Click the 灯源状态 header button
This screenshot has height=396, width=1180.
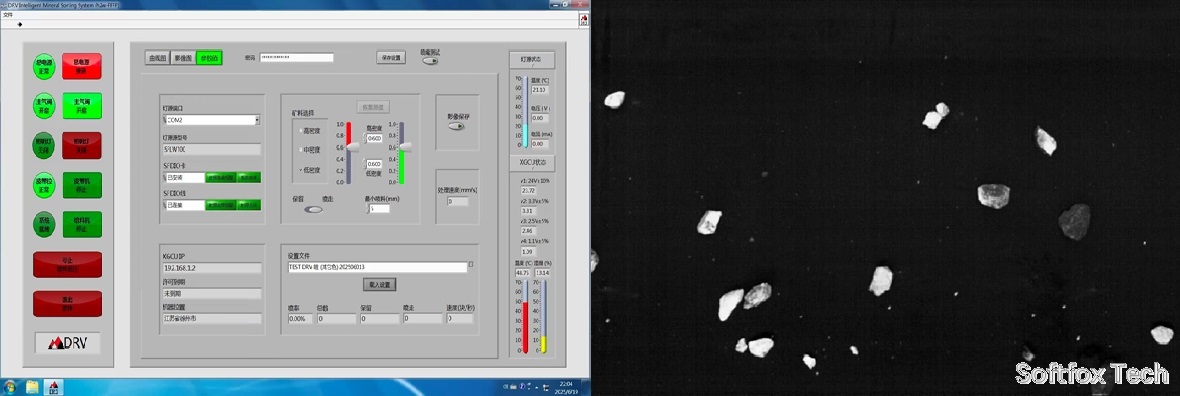531,59
